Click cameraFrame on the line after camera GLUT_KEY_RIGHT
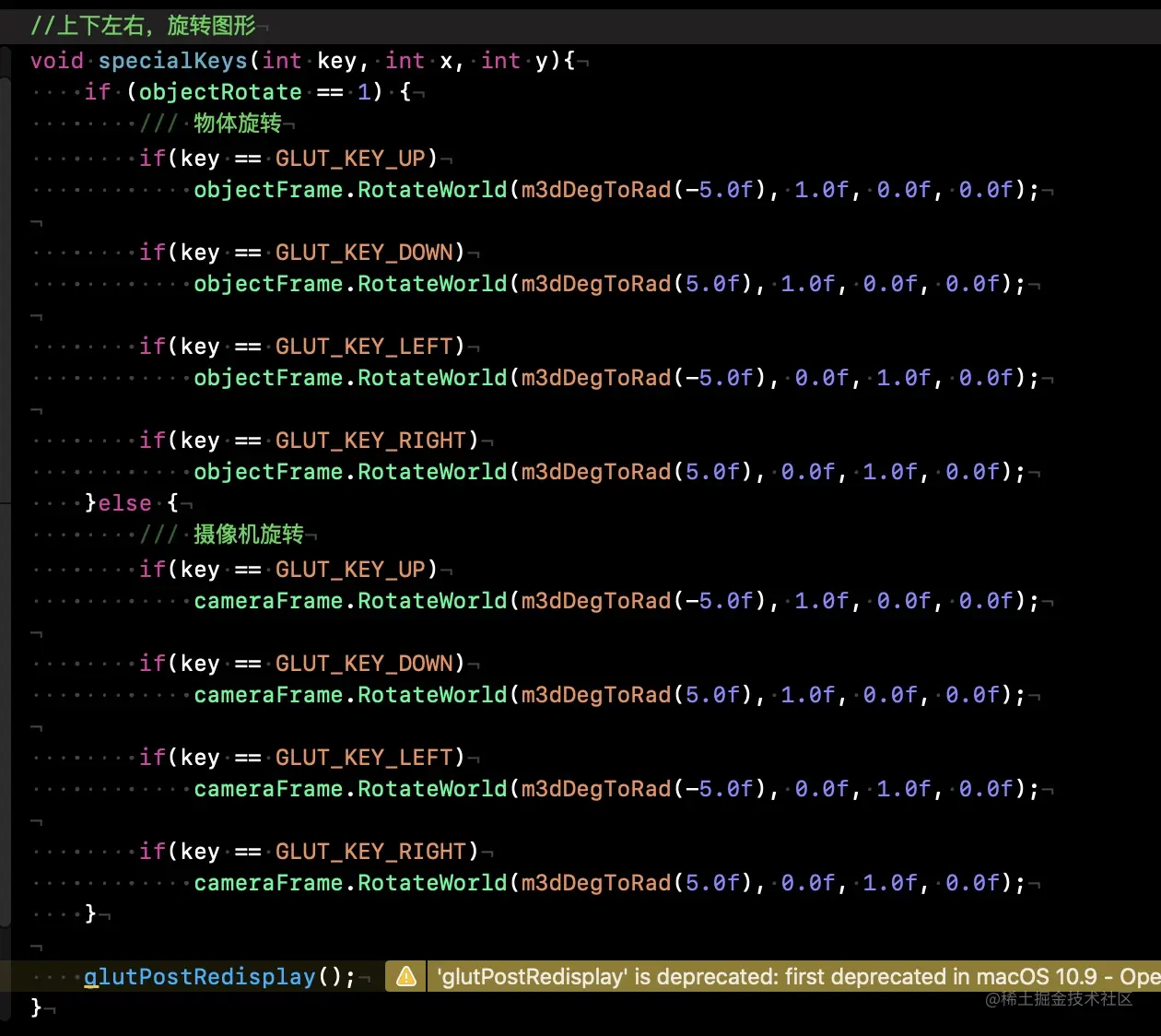 (268, 883)
